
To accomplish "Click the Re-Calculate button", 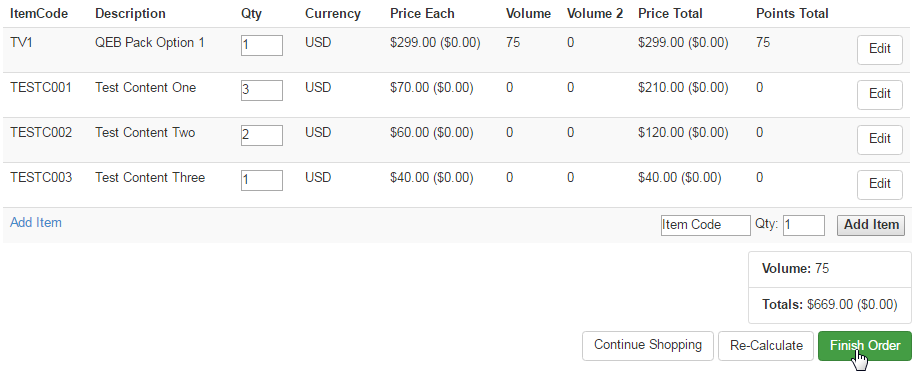I will 766,346.
